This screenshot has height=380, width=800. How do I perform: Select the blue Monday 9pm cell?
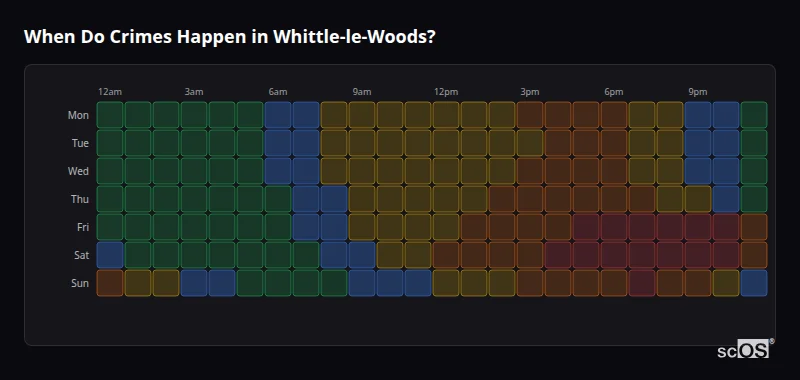coord(697,115)
